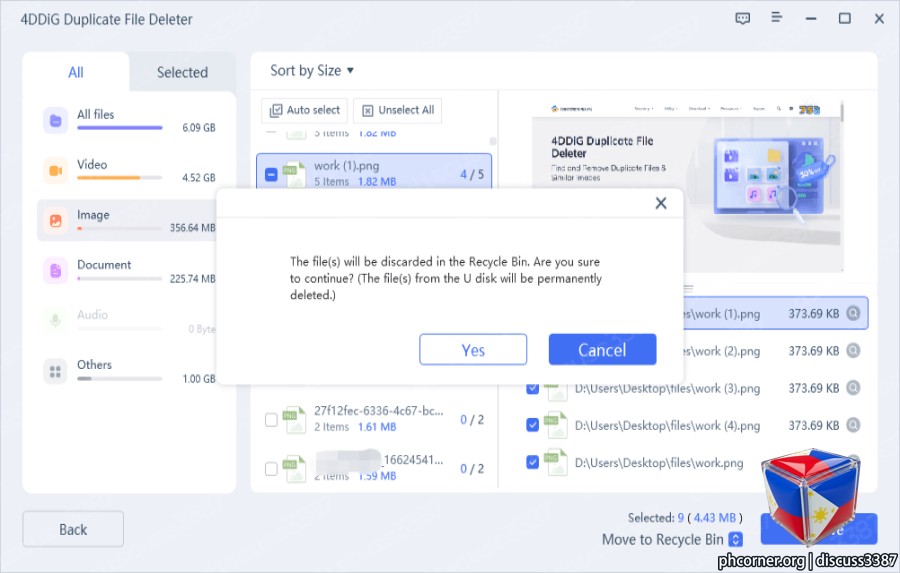Switch to the Selected tab
The height and width of the screenshot is (573, 900).
click(x=183, y=72)
